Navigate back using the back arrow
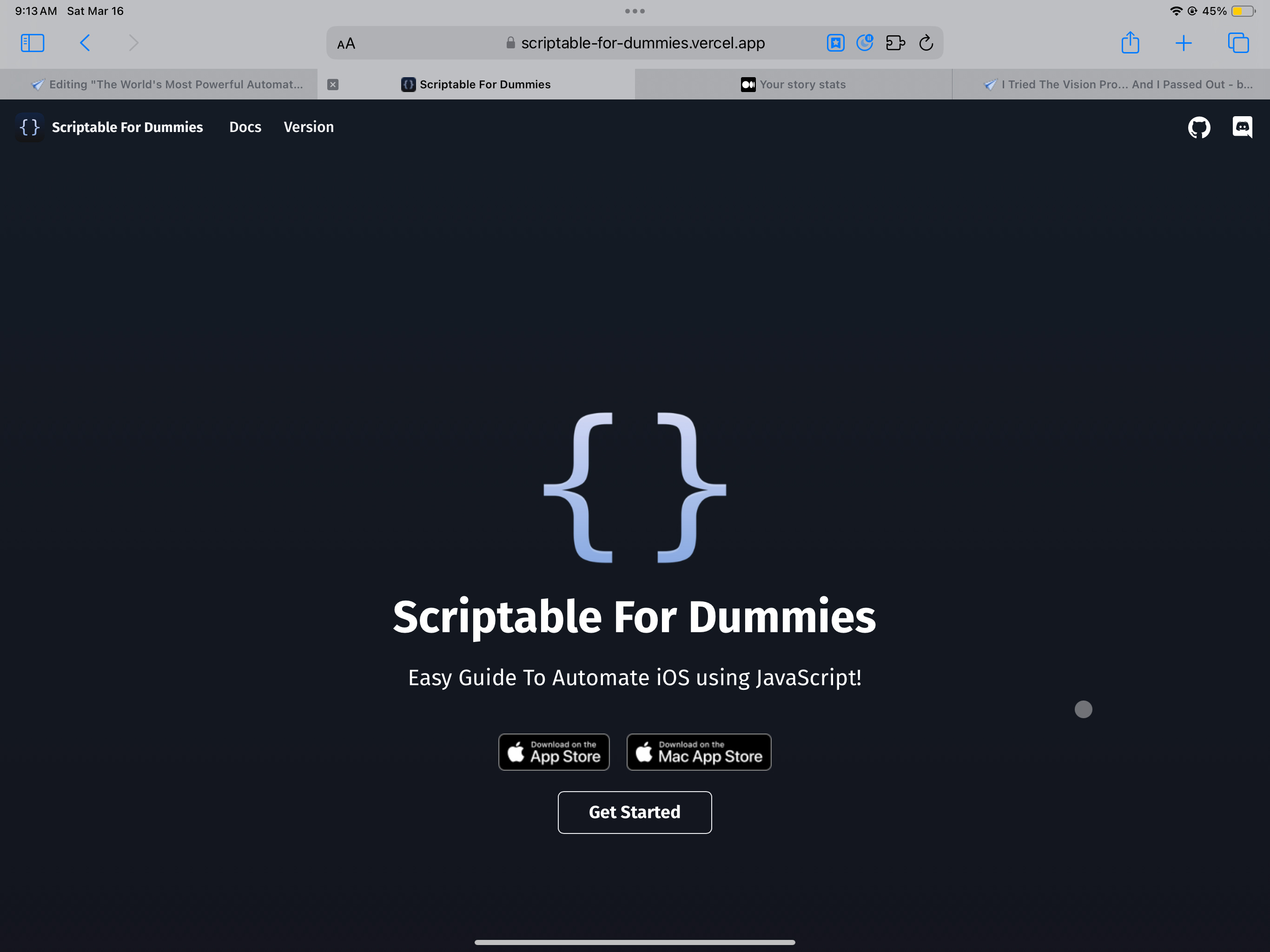This screenshot has height=952, width=1270. [x=85, y=42]
